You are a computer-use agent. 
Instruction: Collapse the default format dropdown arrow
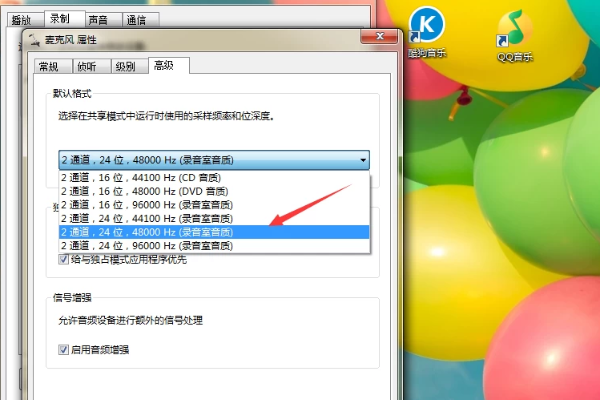pyautogui.click(x=363, y=160)
